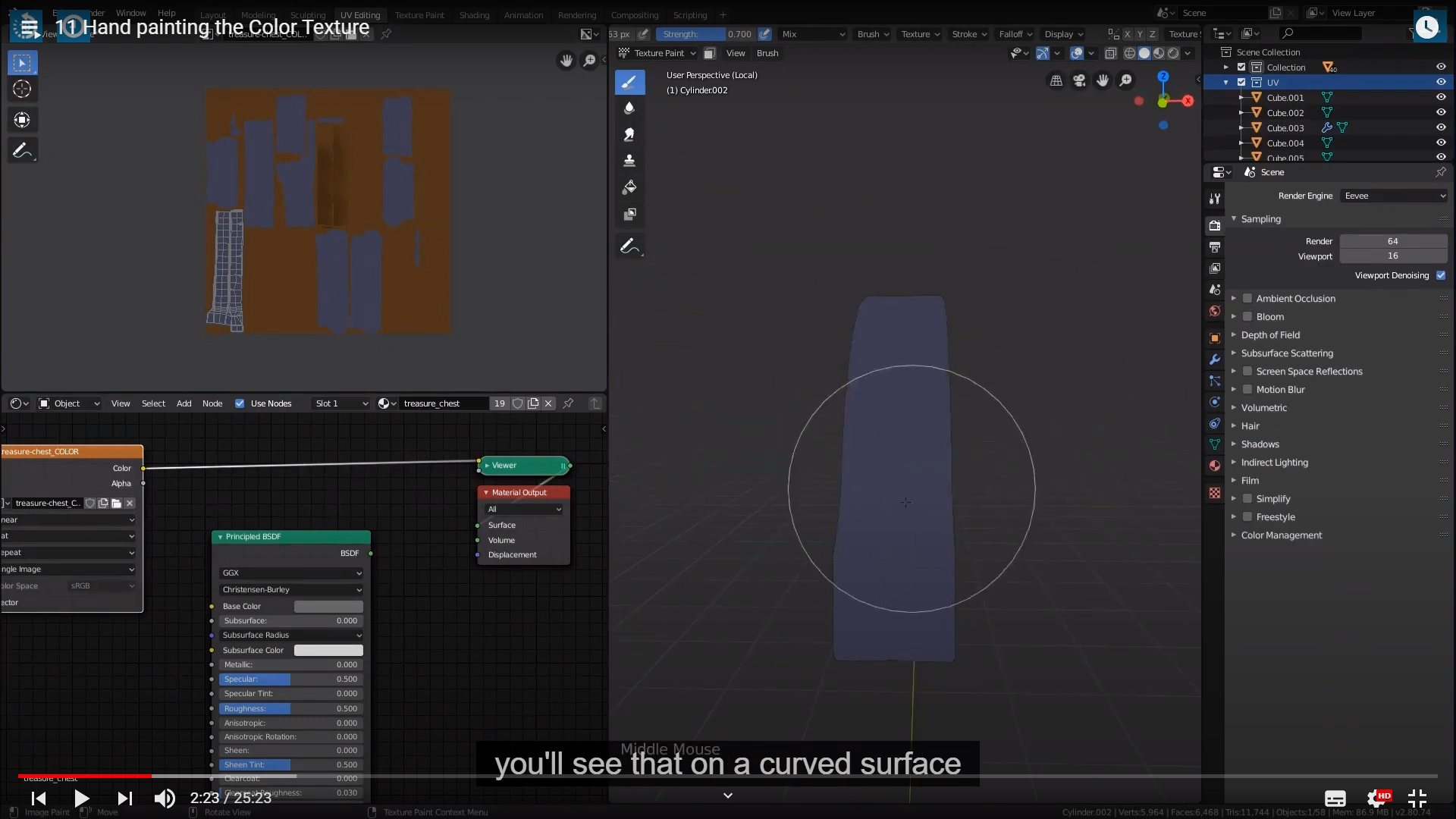
Task: Select the Draw brush tool
Action: point(629,82)
